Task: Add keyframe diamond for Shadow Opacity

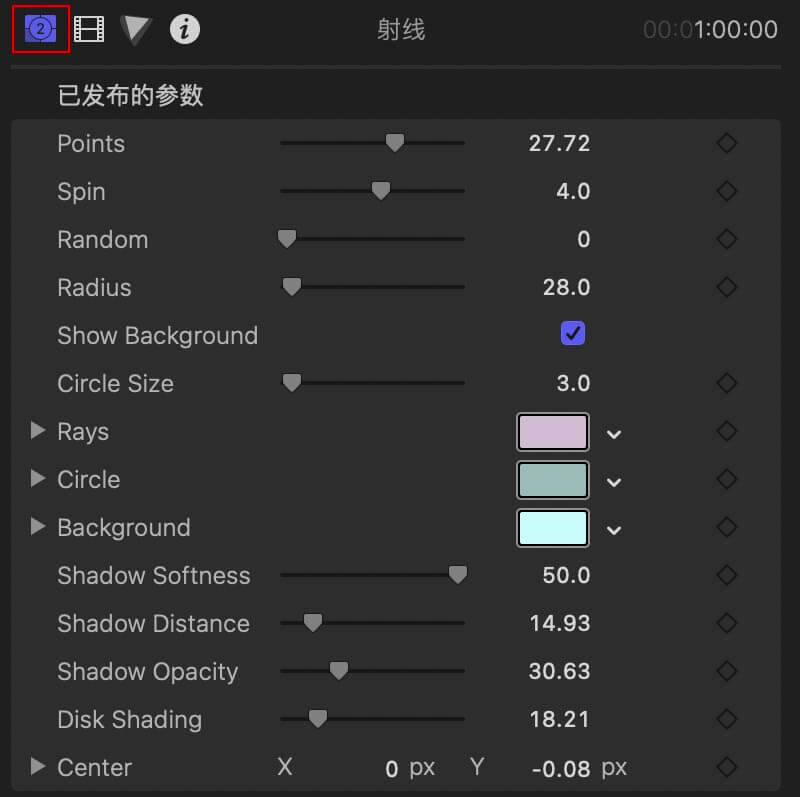Action: [x=727, y=672]
